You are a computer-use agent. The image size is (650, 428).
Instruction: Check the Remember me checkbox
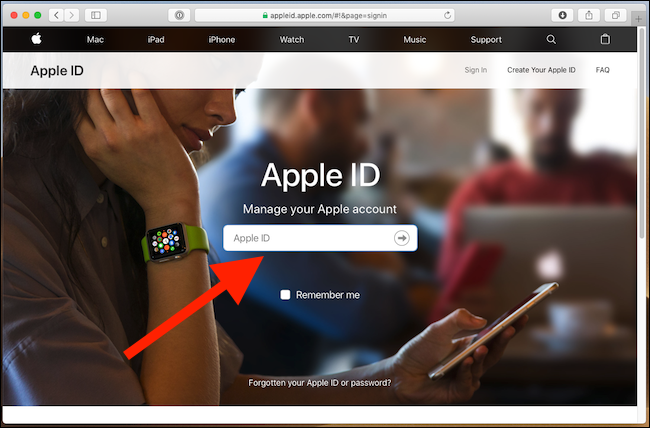(x=285, y=295)
